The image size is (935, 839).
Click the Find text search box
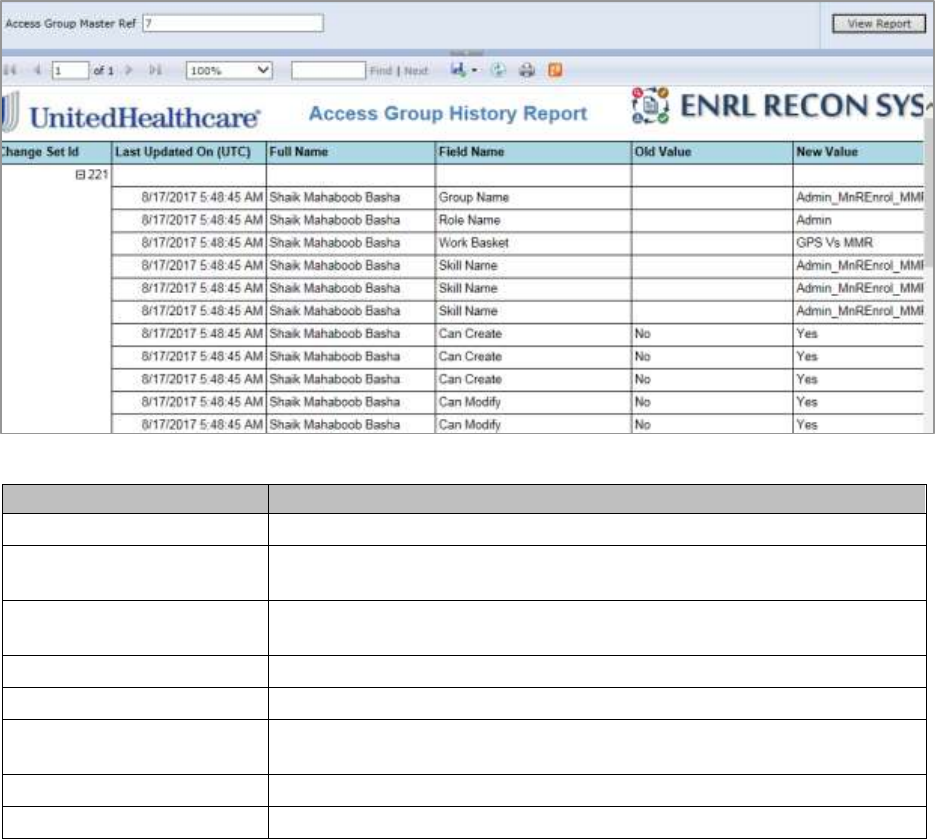(328, 70)
